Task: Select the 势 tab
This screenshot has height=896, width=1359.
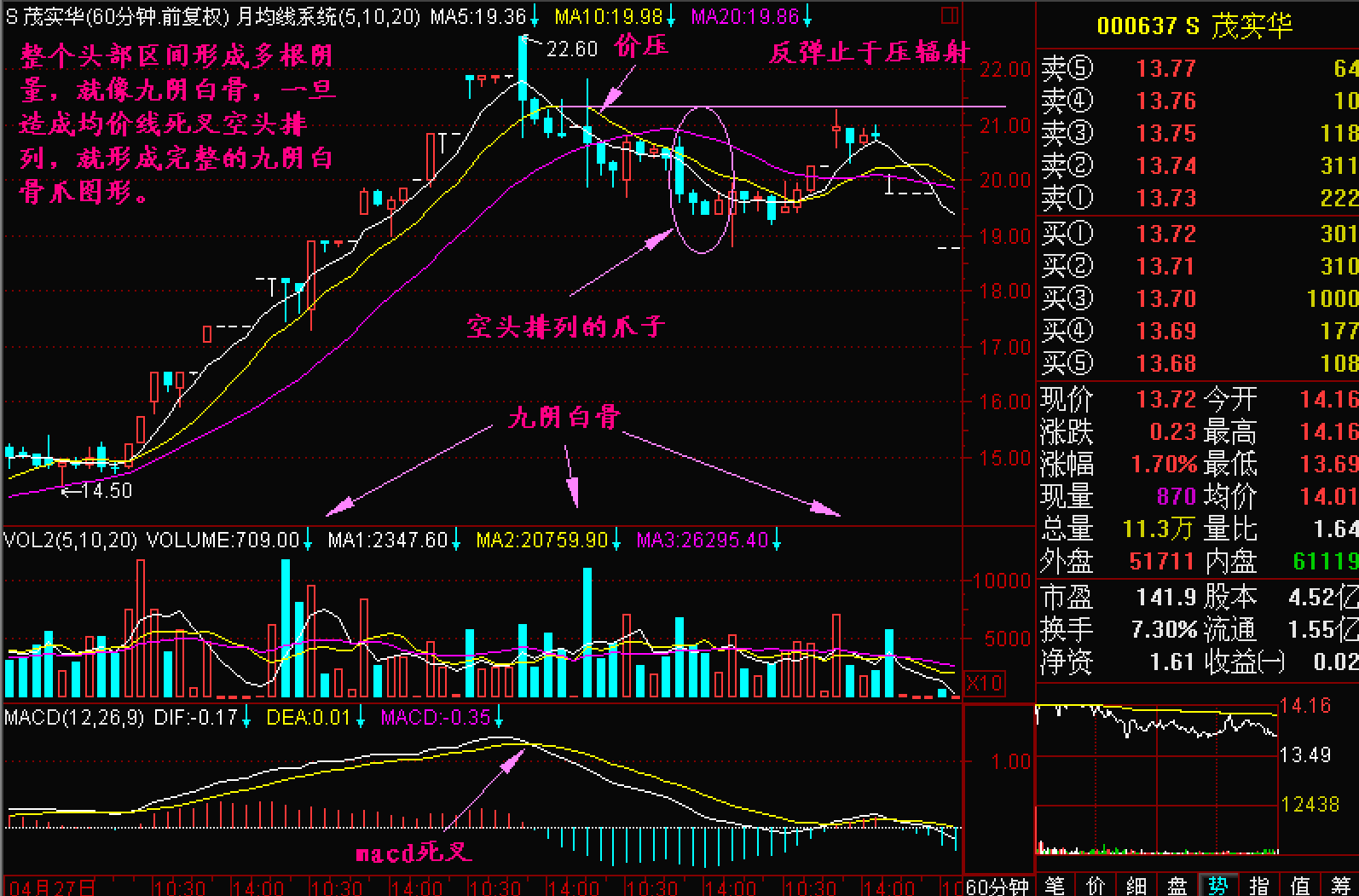Action: [1217, 887]
